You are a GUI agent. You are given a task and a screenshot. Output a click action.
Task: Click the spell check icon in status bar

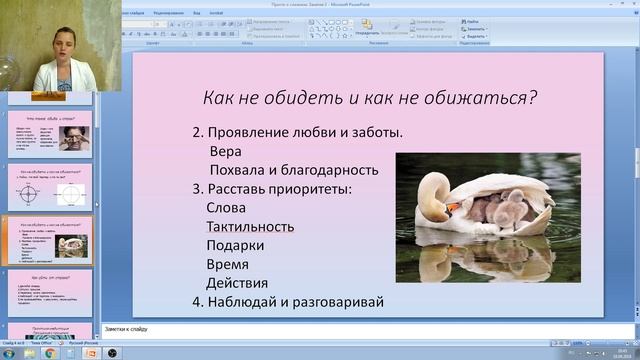(x=61, y=343)
